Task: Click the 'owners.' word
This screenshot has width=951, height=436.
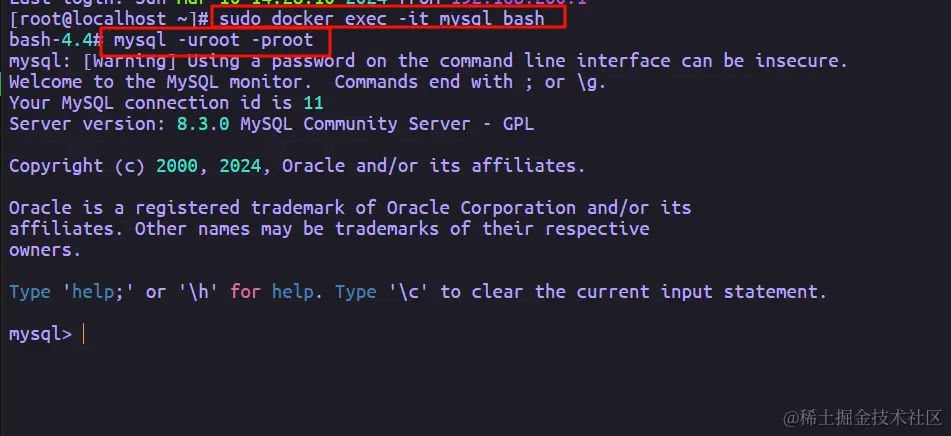Action: click(45, 250)
